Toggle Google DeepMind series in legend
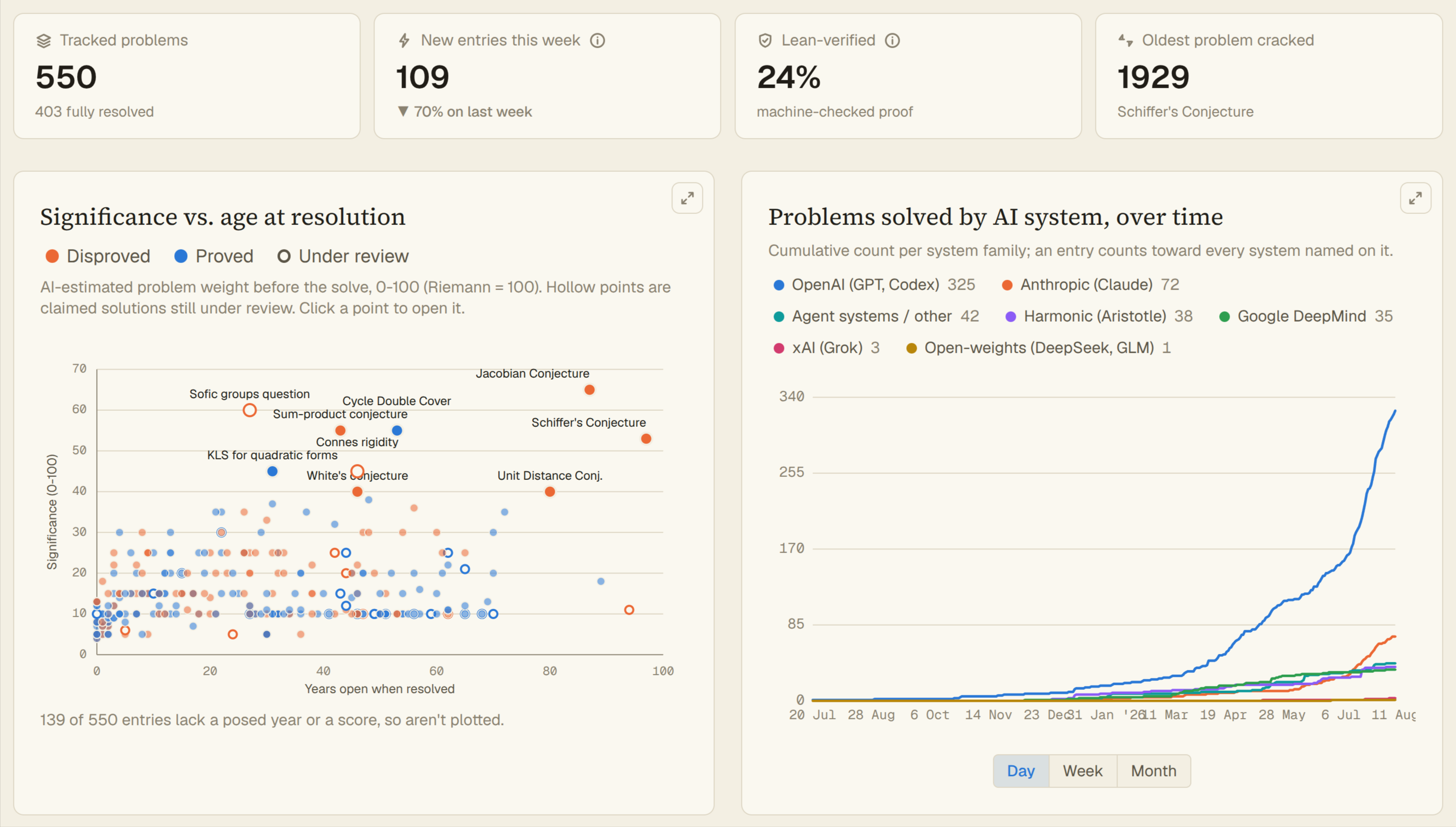The height and width of the screenshot is (827, 1456). pos(1306,317)
